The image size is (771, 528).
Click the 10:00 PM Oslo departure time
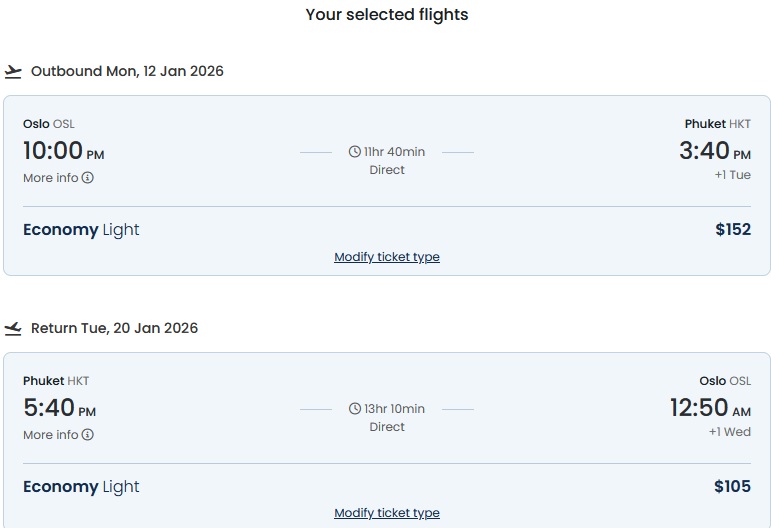[63, 150]
